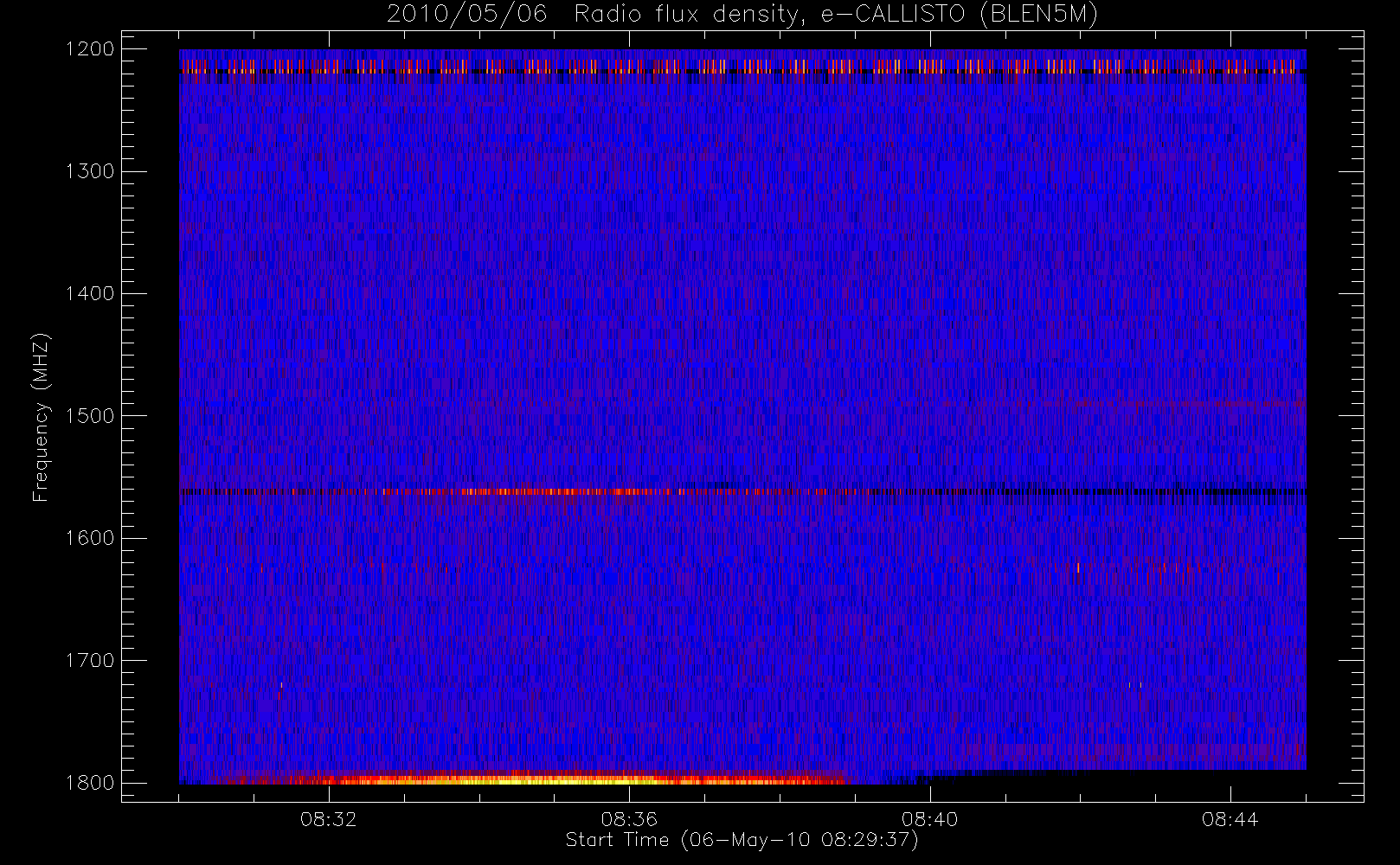Click the 1200 frequency tick label

(x=90, y=49)
